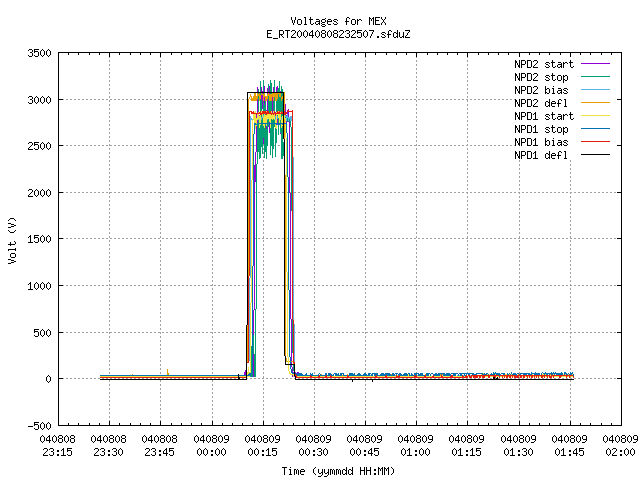This screenshot has width=640, height=480.
Task: Click the x-axis tick '040808 23:45'
Action: click(x=160, y=446)
